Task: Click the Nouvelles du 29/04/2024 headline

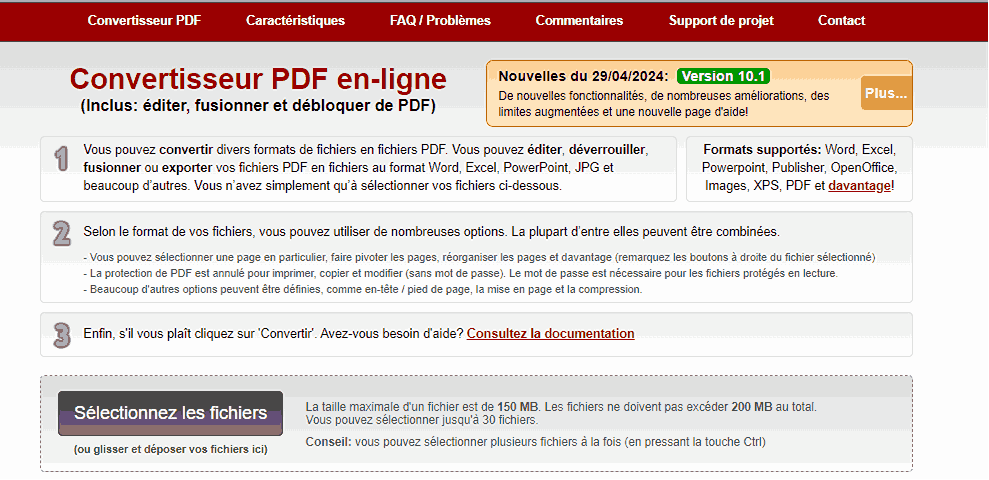Action: [583, 76]
